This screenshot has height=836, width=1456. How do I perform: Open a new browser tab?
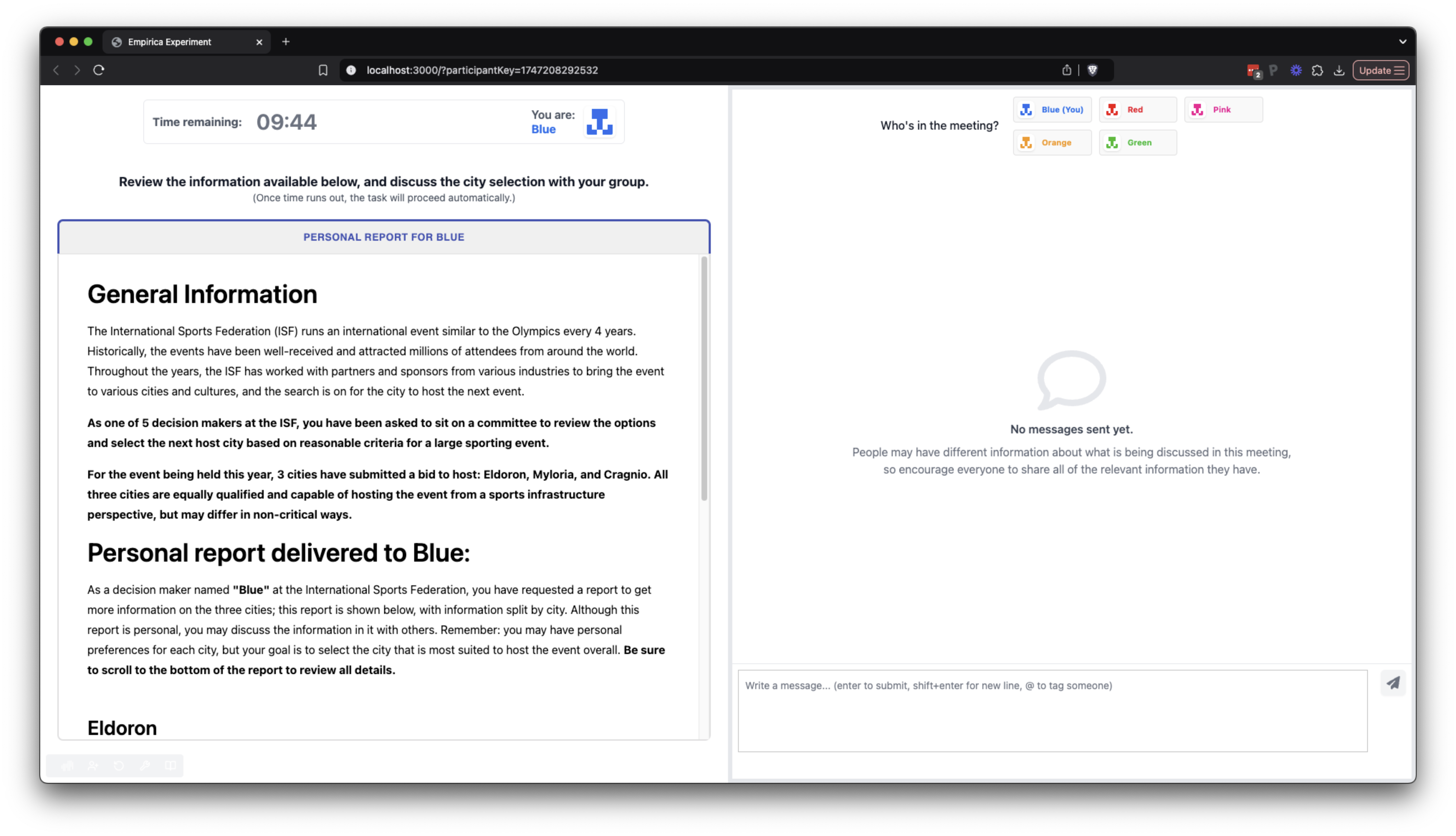pos(286,41)
